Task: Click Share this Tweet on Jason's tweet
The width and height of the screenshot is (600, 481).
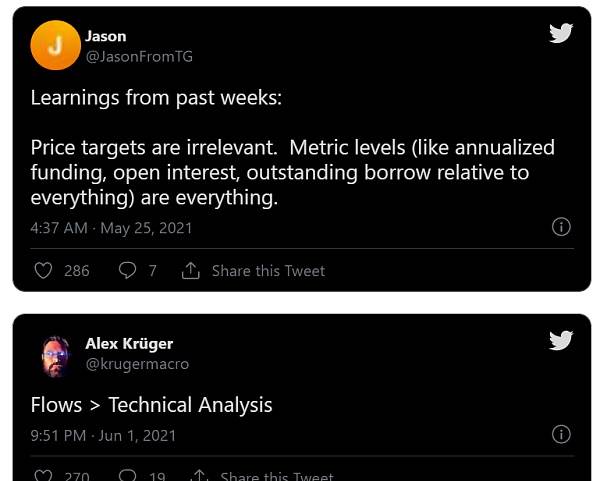Action: pyautogui.click(x=269, y=271)
